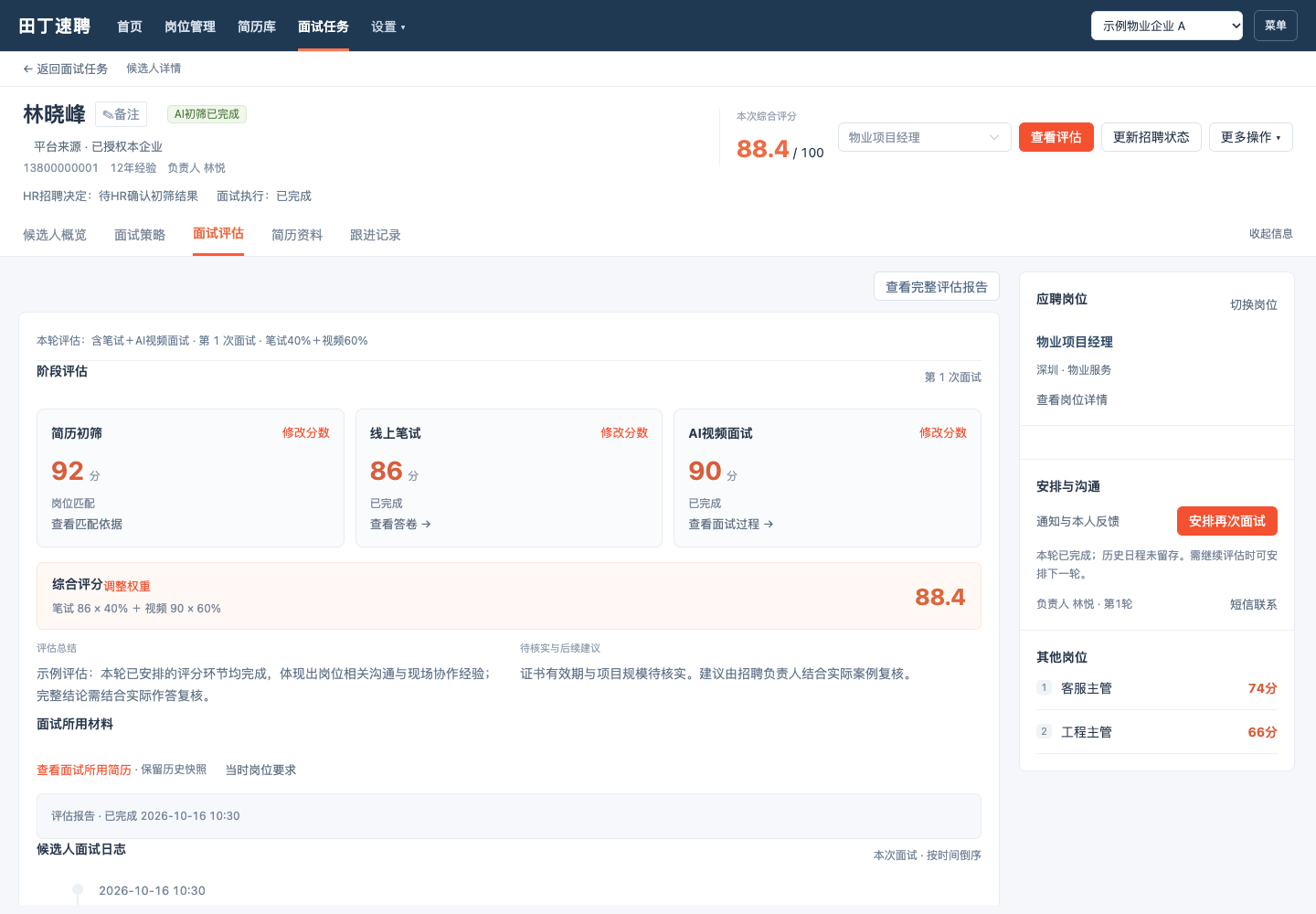This screenshot has height=914, width=1316.
Task: Click 短信联系 in the scheduling panel
Action: click(x=1254, y=604)
